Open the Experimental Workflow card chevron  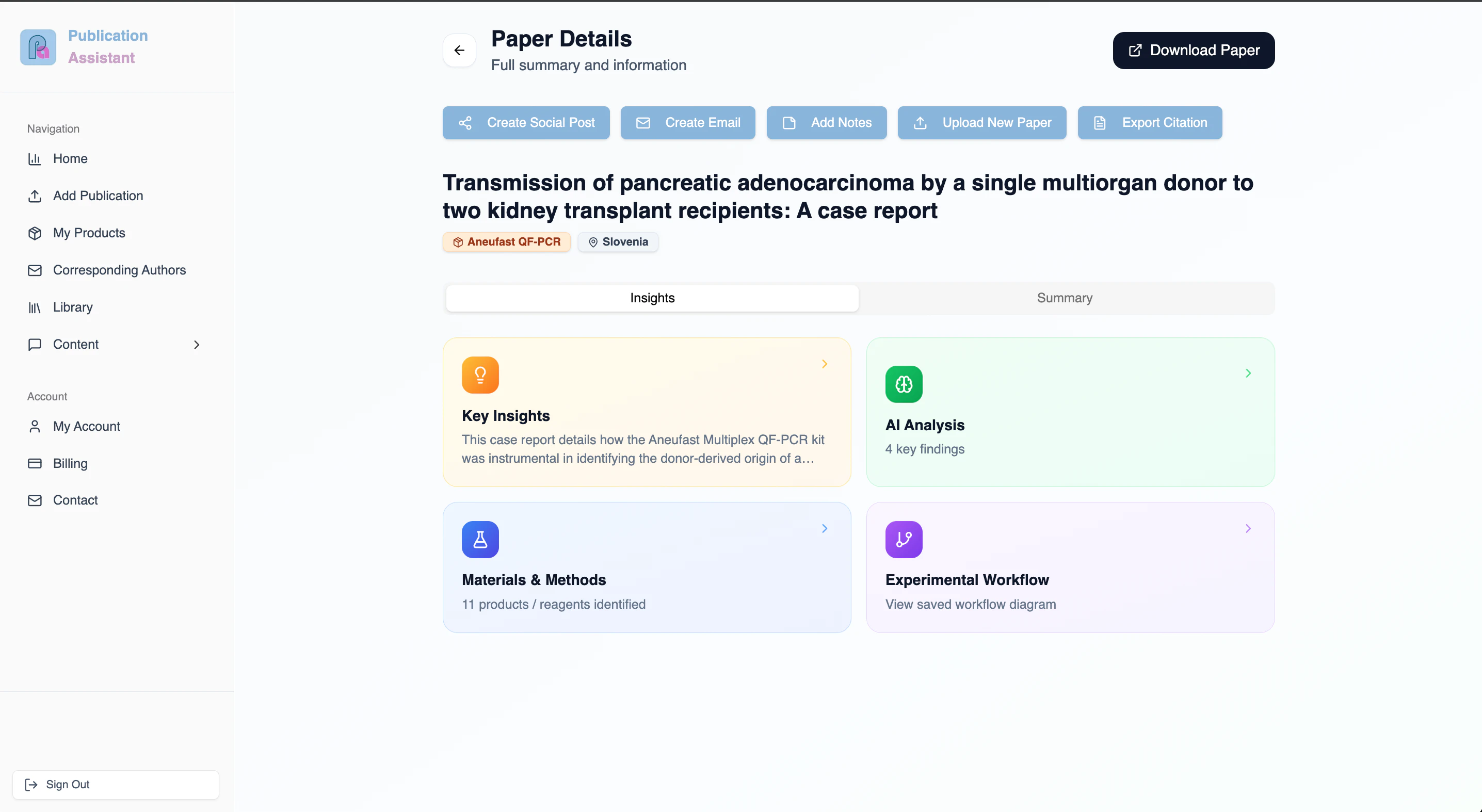click(x=1248, y=528)
